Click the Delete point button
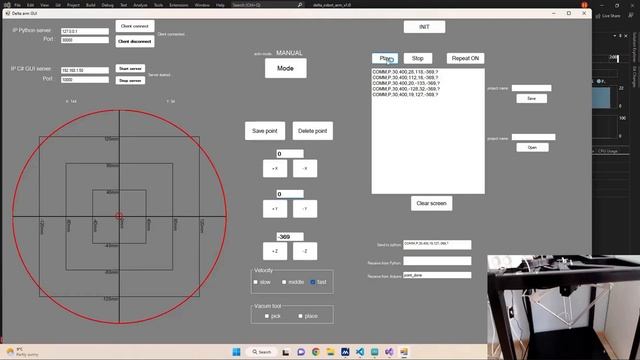The image size is (640, 360). click(313, 131)
